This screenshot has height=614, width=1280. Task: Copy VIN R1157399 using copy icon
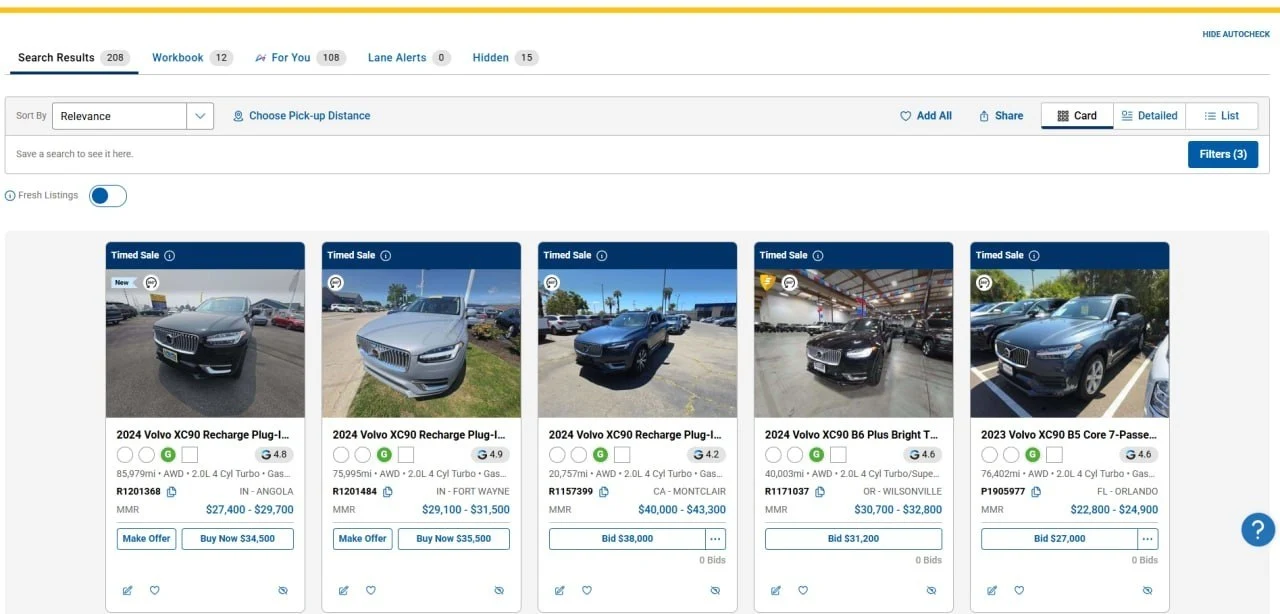[604, 491]
